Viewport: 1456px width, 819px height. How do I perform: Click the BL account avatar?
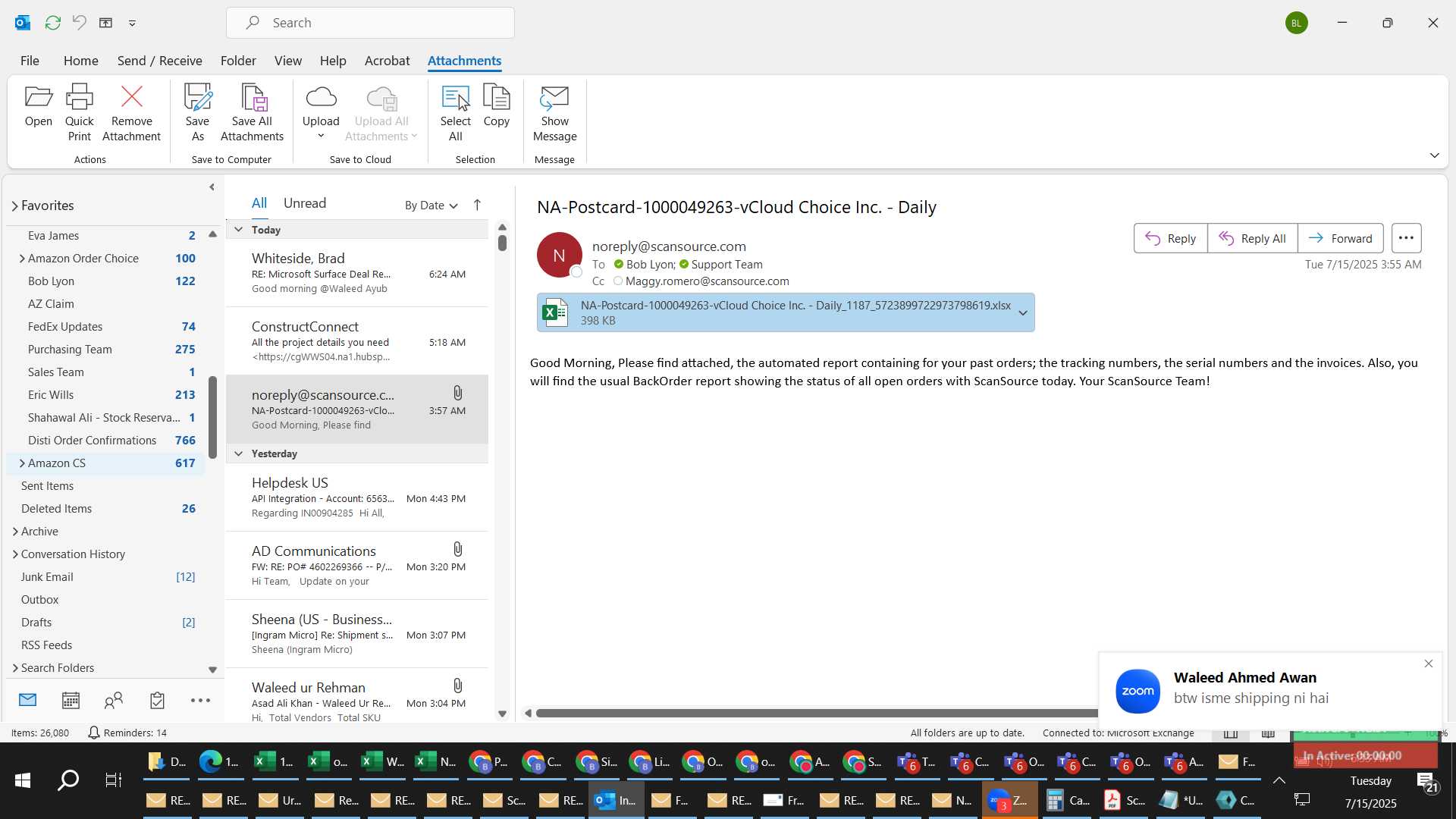pyautogui.click(x=1296, y=23)
